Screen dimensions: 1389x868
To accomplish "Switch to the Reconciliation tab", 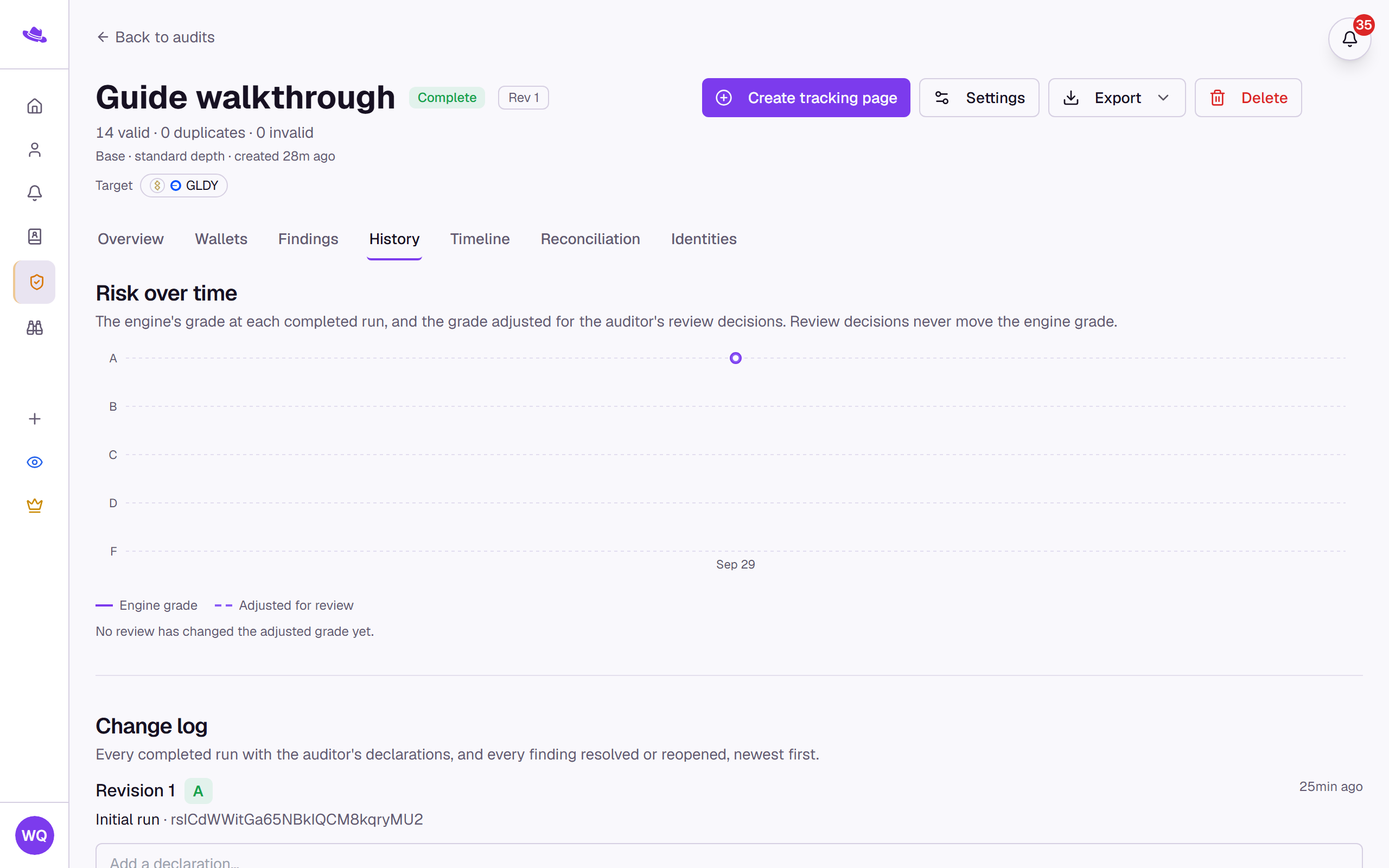I will pos(591,239).
